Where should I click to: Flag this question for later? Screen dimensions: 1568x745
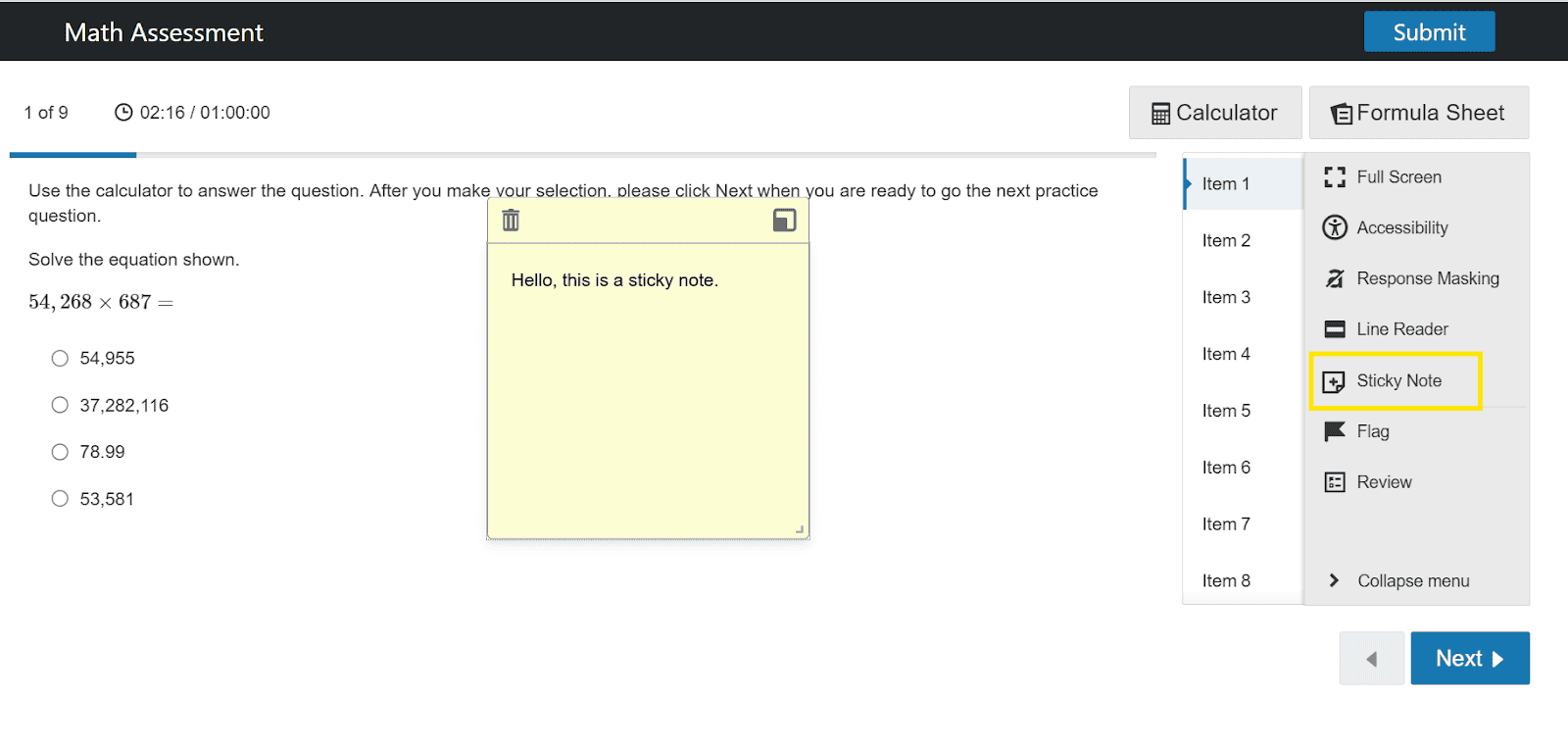[x=1371, y=432]
